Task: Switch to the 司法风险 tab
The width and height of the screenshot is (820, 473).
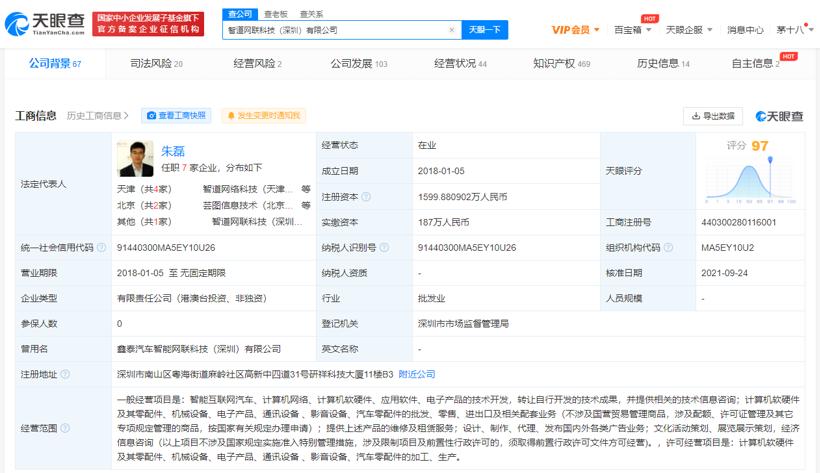Action: pos(156,64)
